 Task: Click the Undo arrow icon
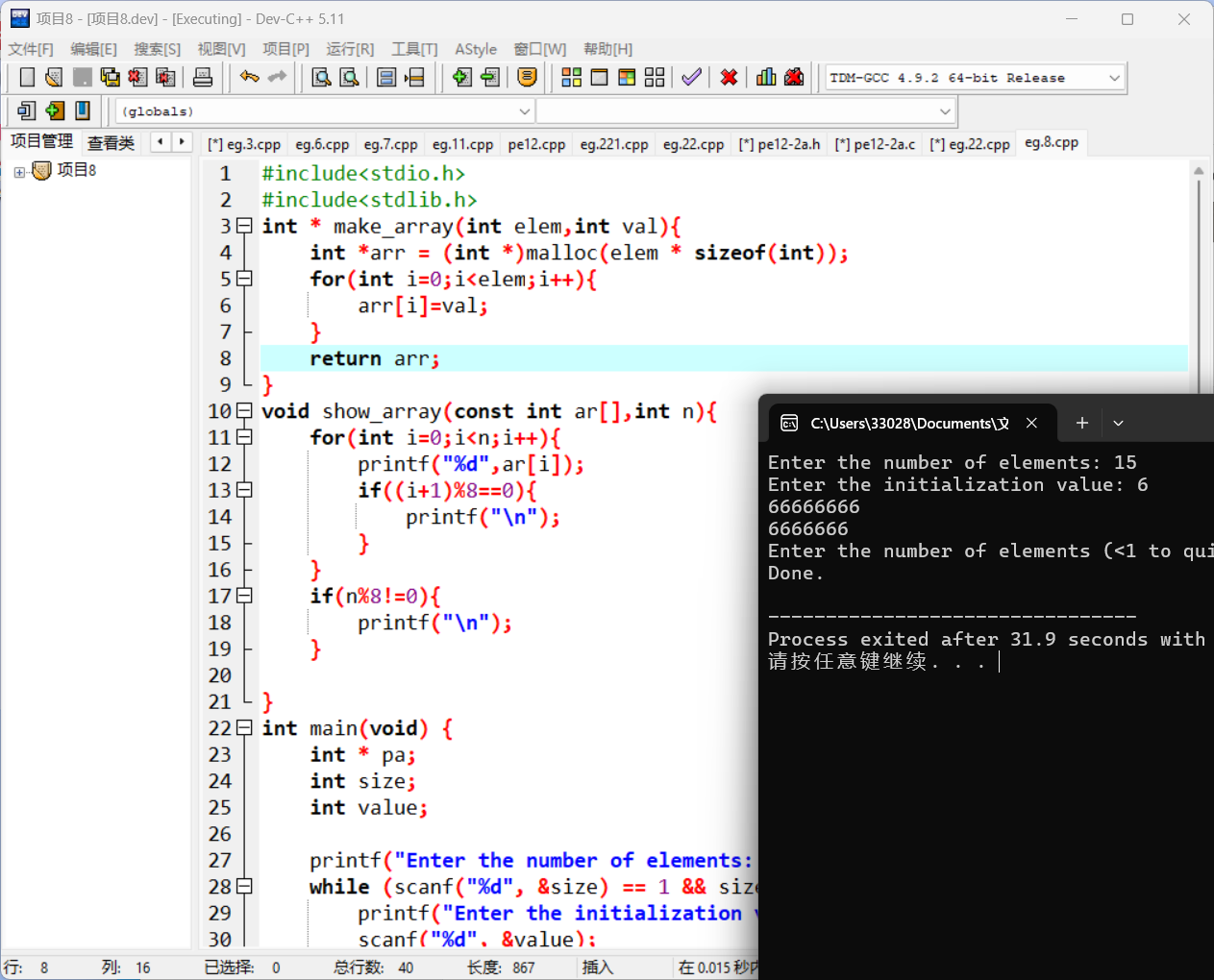pyautogui.click(x=250, y=78)
